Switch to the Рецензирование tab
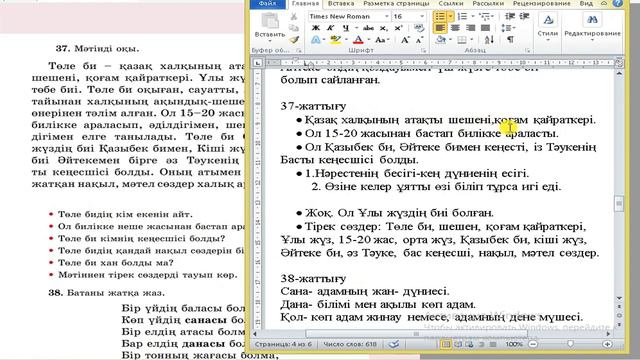The width and height of the screenshot is (640, 360). click(x=542, y=3)
